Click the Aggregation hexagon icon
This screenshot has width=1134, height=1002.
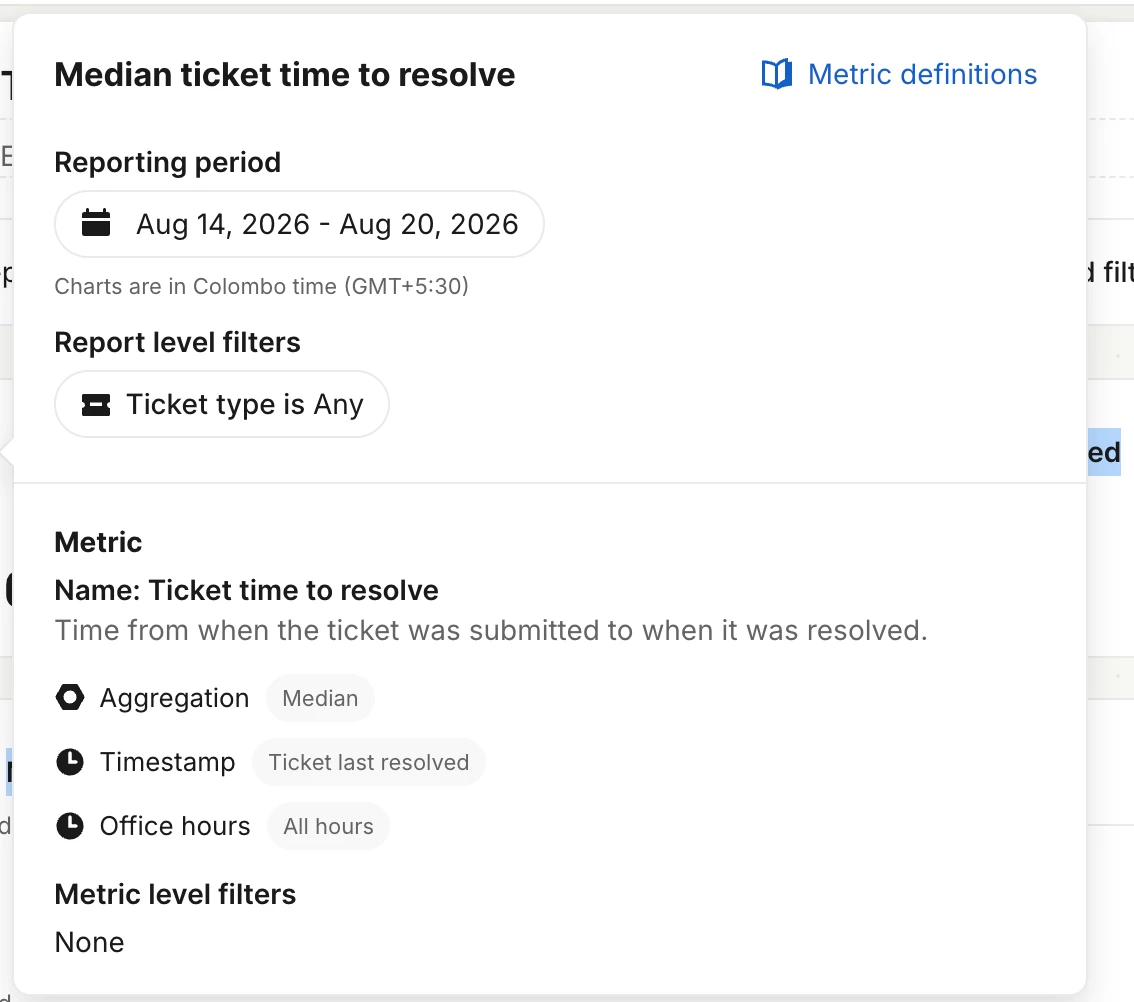(70, 697)
